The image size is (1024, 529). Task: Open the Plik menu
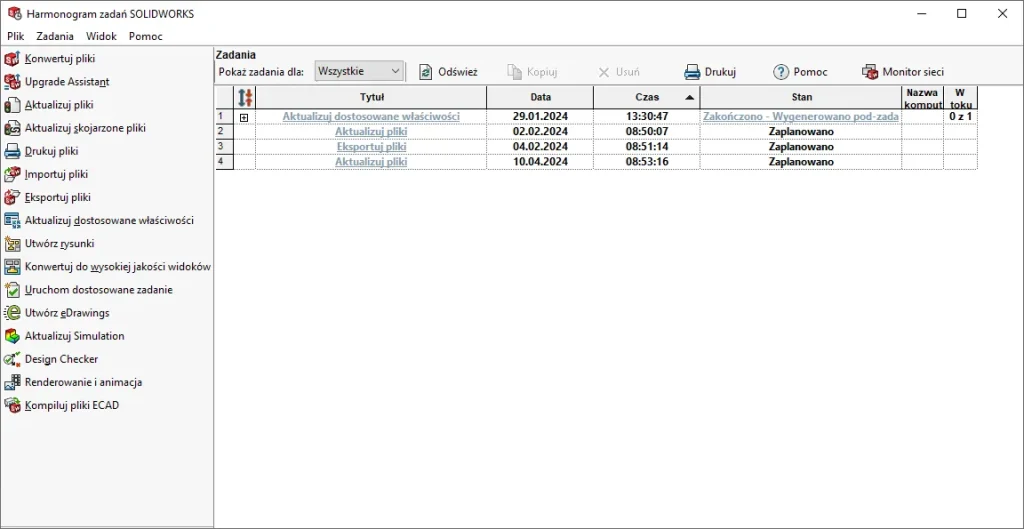point(16,37)
